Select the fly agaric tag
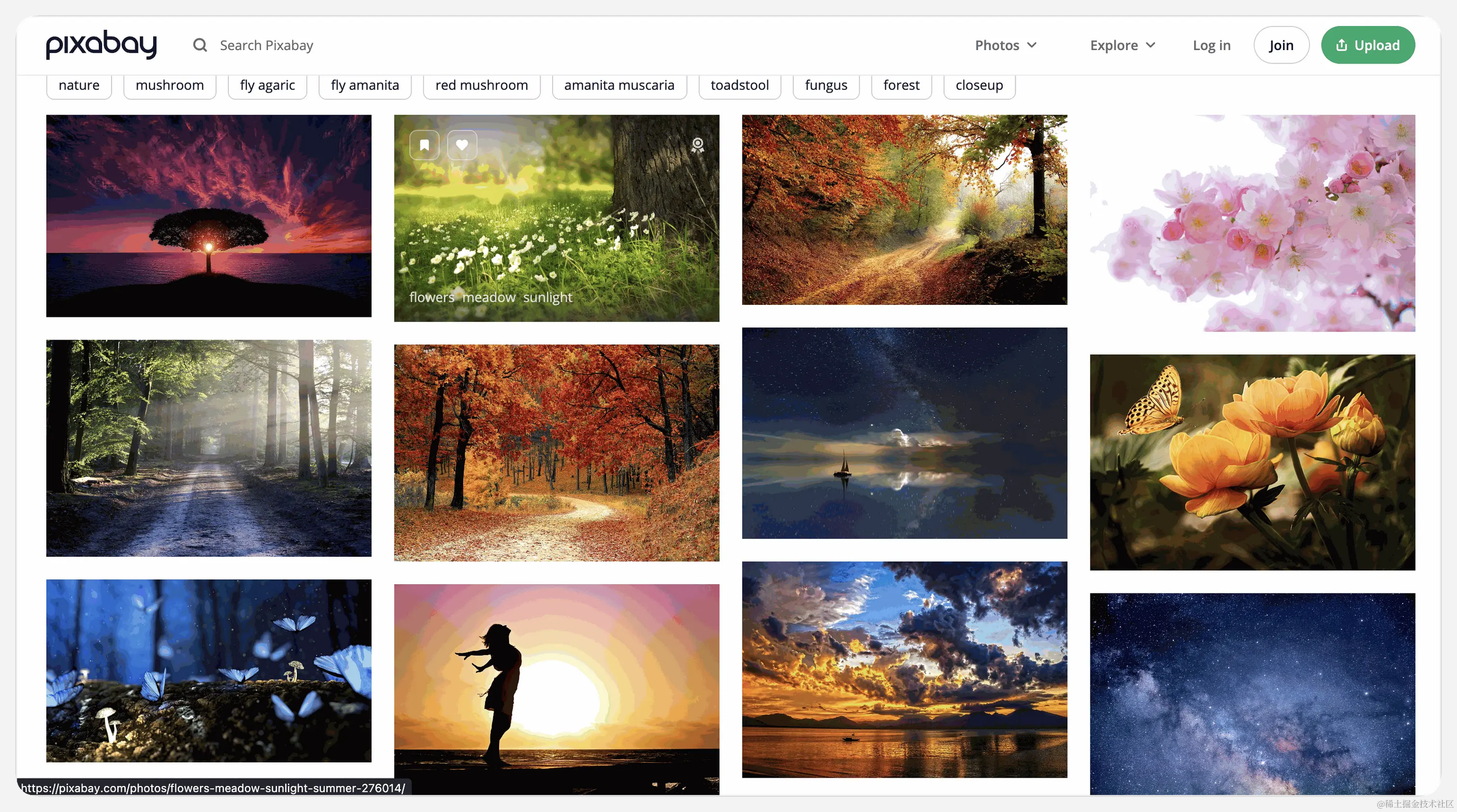This screenshot has width=1457, height=812. pos(267,85)
